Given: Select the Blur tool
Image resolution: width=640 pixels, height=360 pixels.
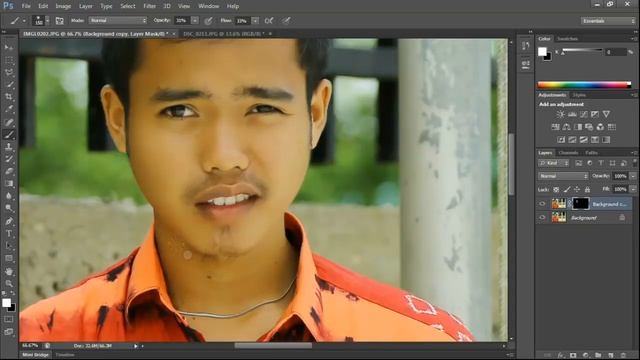Looking at the screenshot, I should (9, 196).
